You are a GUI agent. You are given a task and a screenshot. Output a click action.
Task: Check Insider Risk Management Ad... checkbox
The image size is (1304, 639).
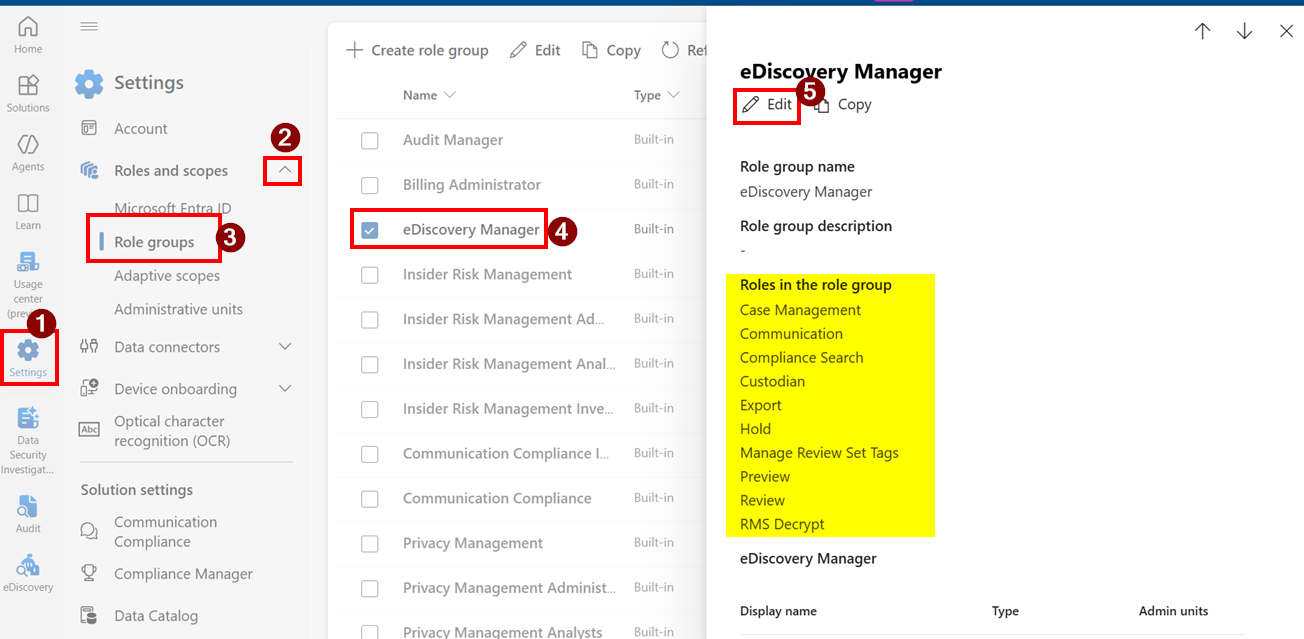click(370, 320)
